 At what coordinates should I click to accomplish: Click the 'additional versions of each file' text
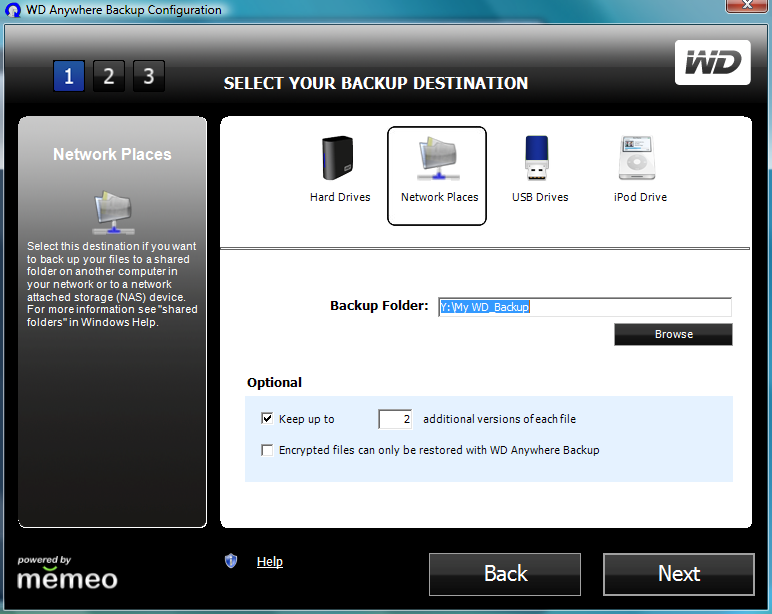click(499, 419)
